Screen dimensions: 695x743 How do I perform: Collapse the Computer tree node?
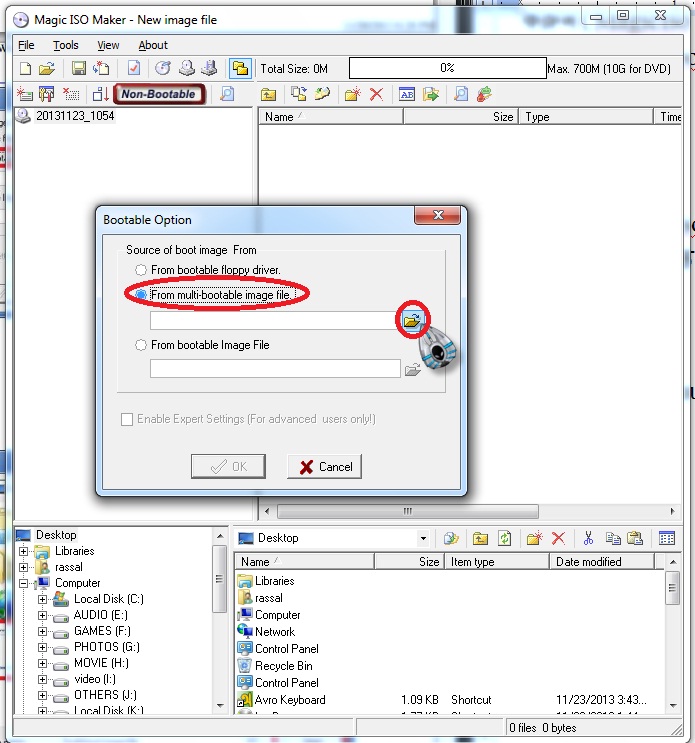pyautogui.click(x=23, y=583)
